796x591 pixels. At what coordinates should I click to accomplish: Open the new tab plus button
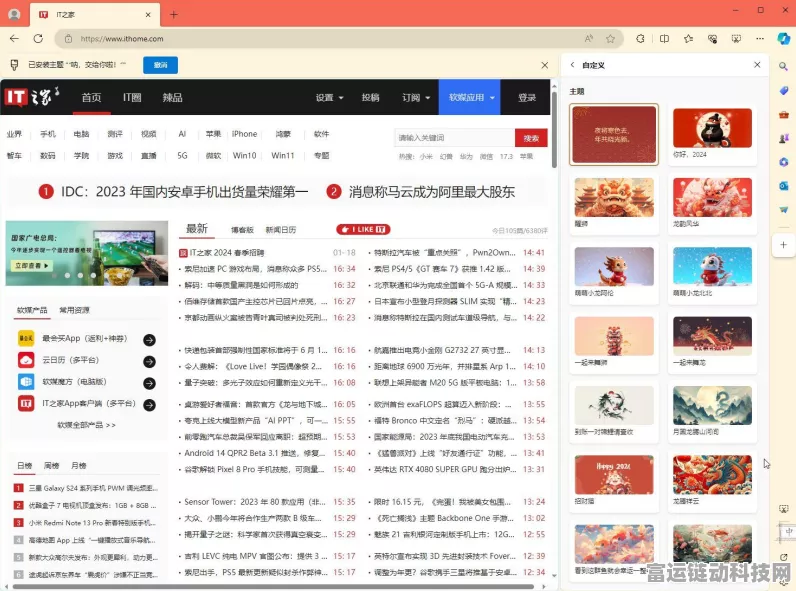(174, 15)
